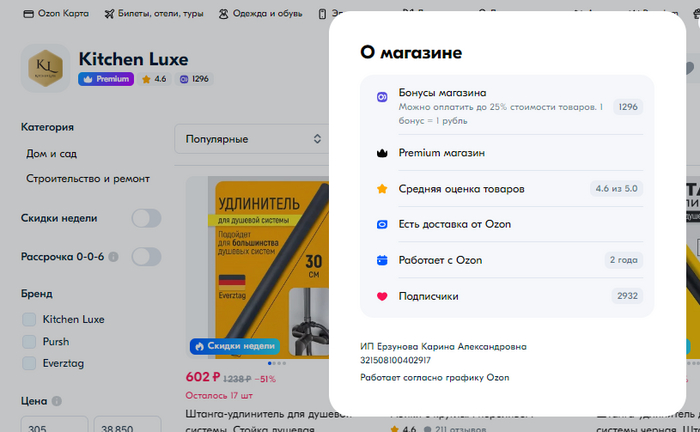Viewport: 700px width, 432px height.
Task: Click the clothing hanger icon
Action: tap(224, 14)
